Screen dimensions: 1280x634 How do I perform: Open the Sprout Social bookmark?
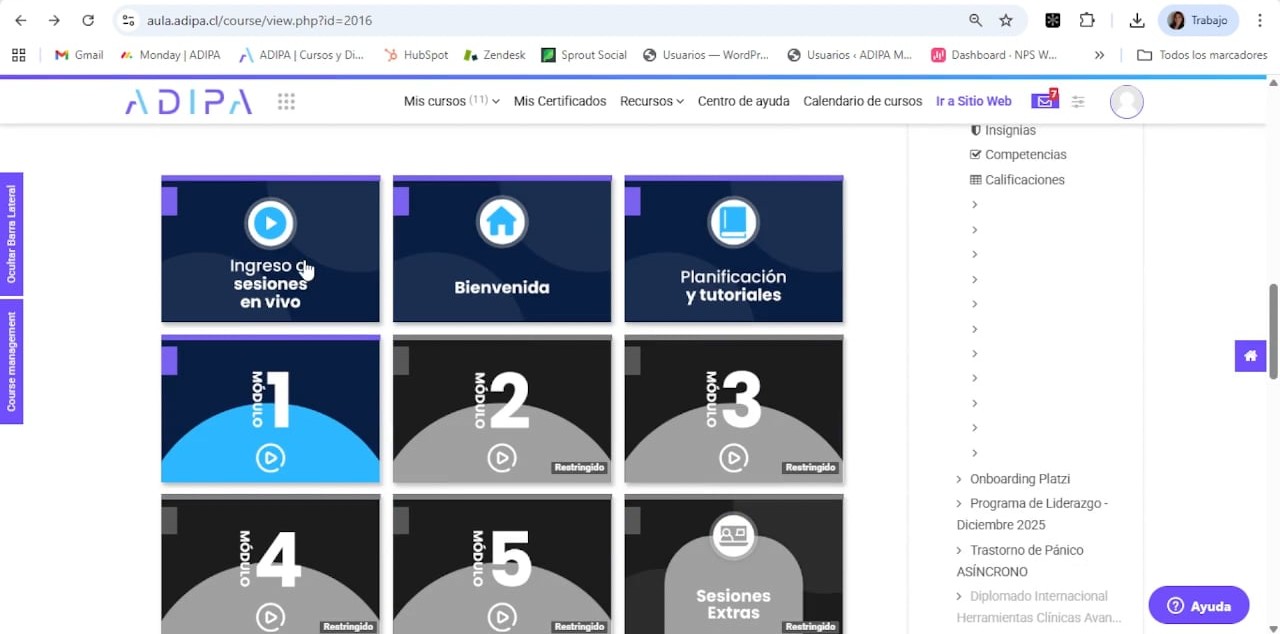coord(584,55)
